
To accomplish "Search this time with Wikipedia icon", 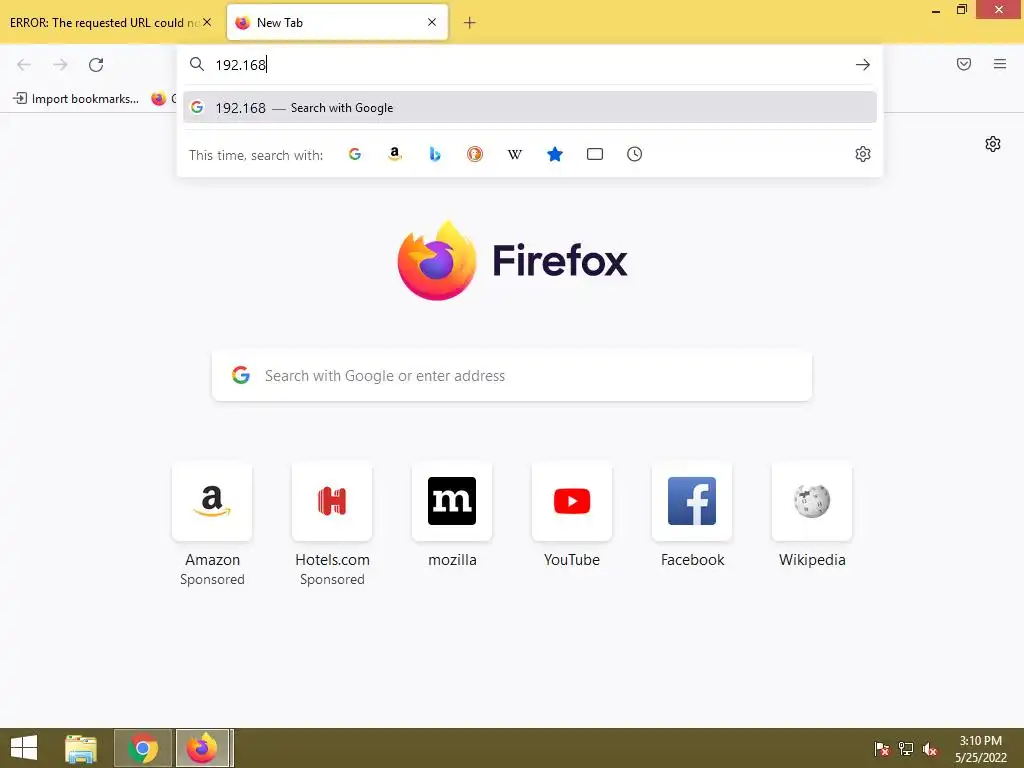I will [515, 154].
